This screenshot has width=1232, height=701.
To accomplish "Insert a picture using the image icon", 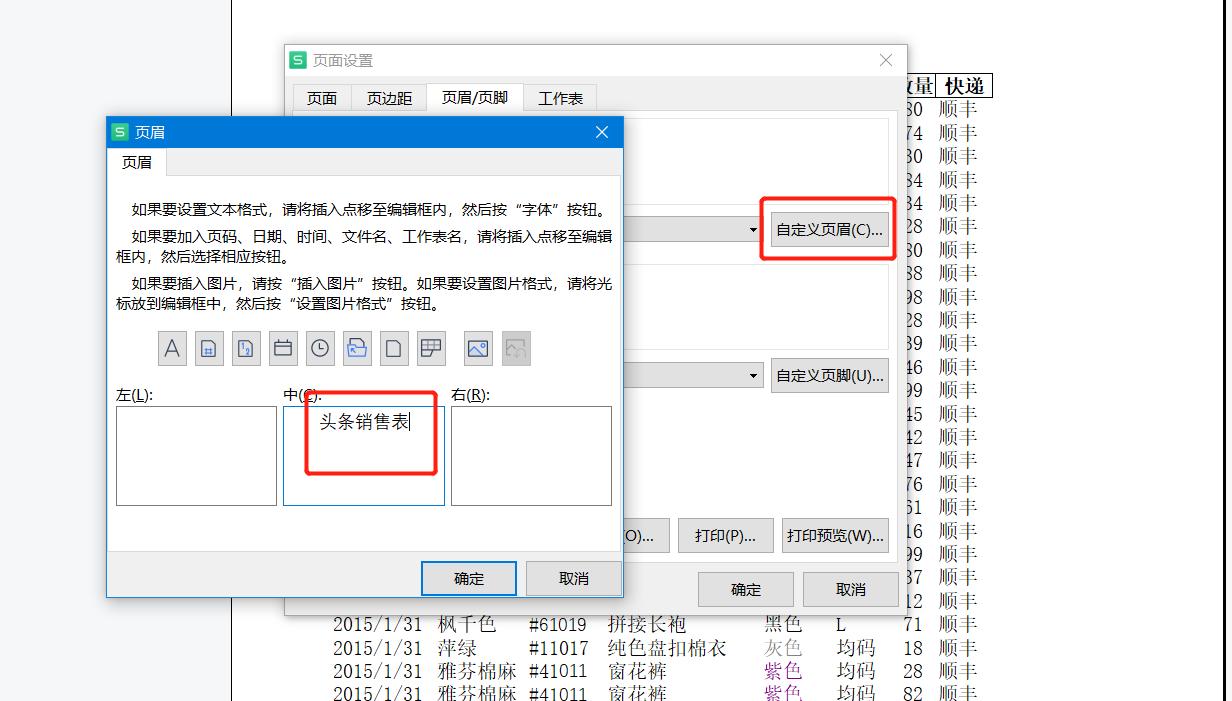I will pos(477,348).
